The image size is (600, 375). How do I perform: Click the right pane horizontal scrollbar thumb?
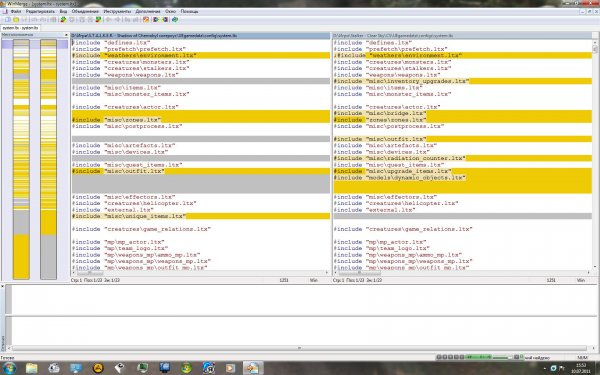click(359, 272)
